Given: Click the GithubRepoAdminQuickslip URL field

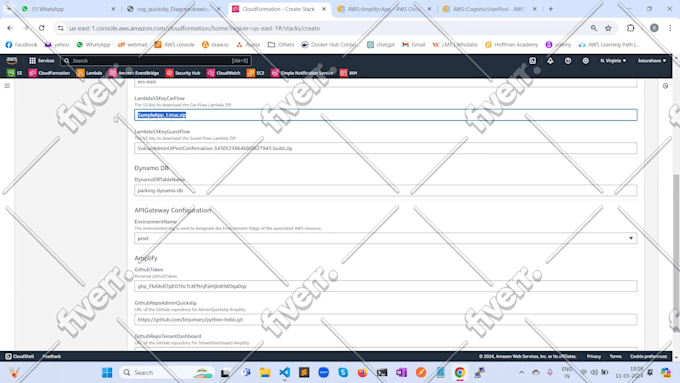Looking at the screenshot, I should [386, 320].
